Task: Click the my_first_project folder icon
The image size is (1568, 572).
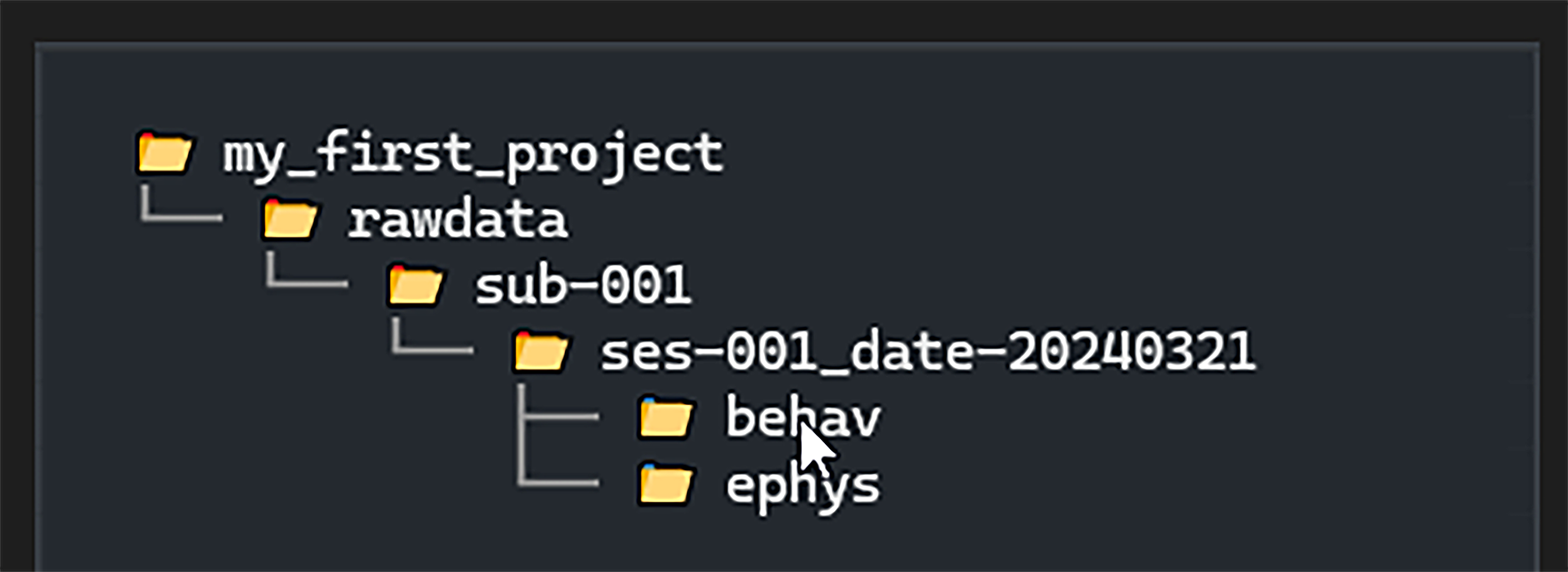Action: 164,152
